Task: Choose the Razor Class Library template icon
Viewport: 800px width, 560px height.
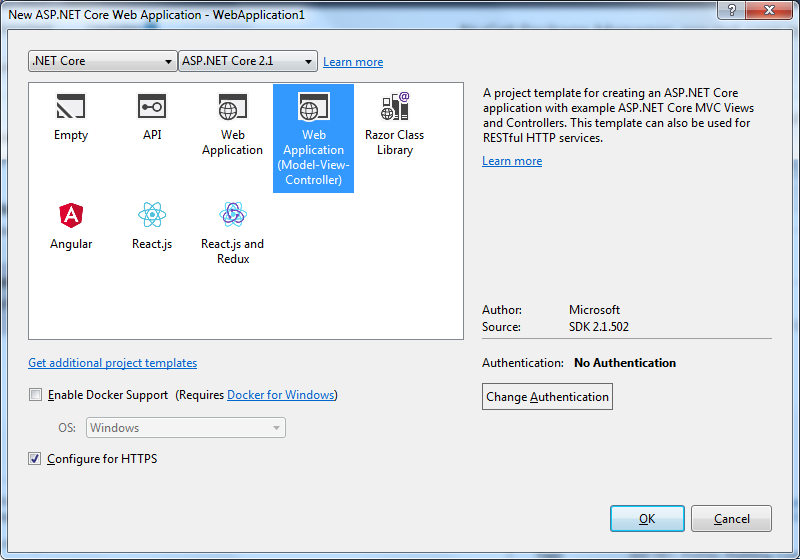Action: click(395, 106)
